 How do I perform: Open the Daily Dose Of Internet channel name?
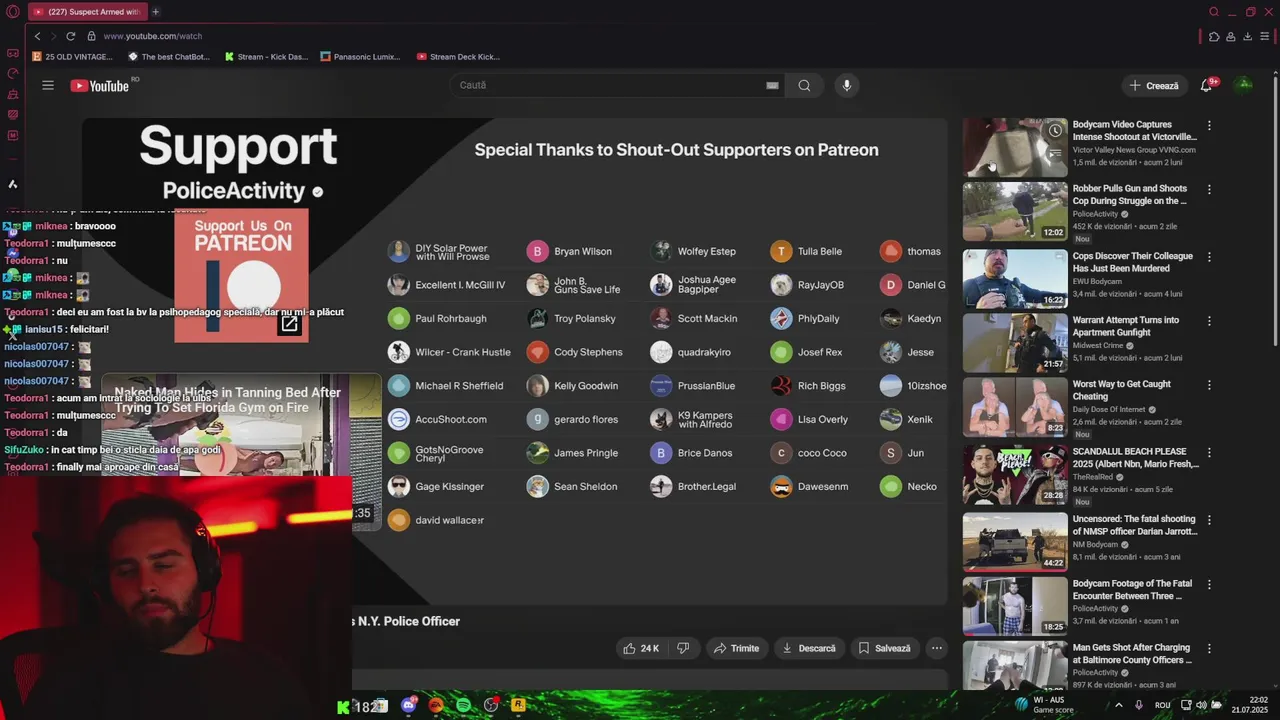[x=1110, y=410]
